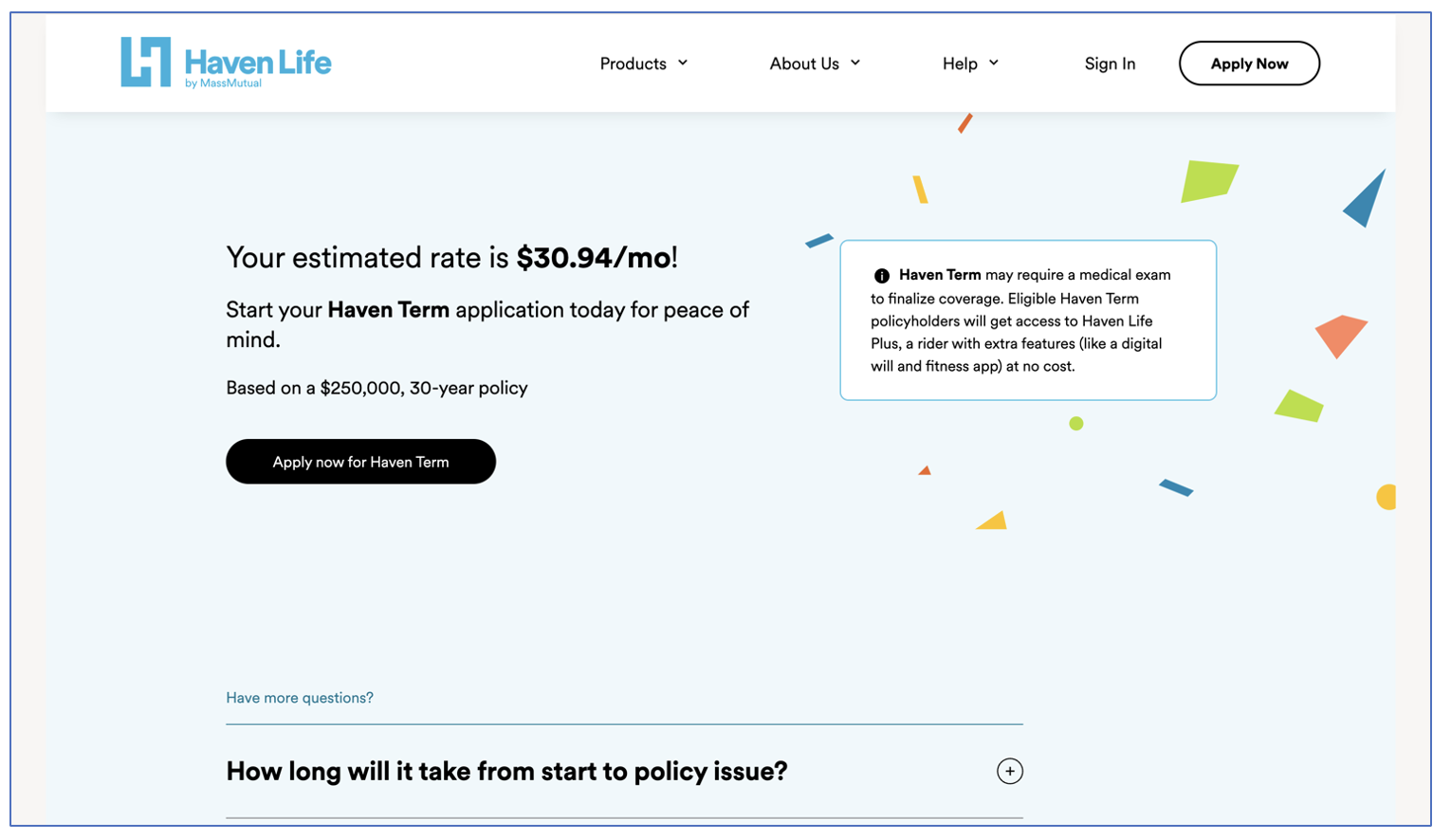The width and height of the screenshot is (1451, 840).
Task: Click the Apply Now button in header
Action: click(1249, 64)
